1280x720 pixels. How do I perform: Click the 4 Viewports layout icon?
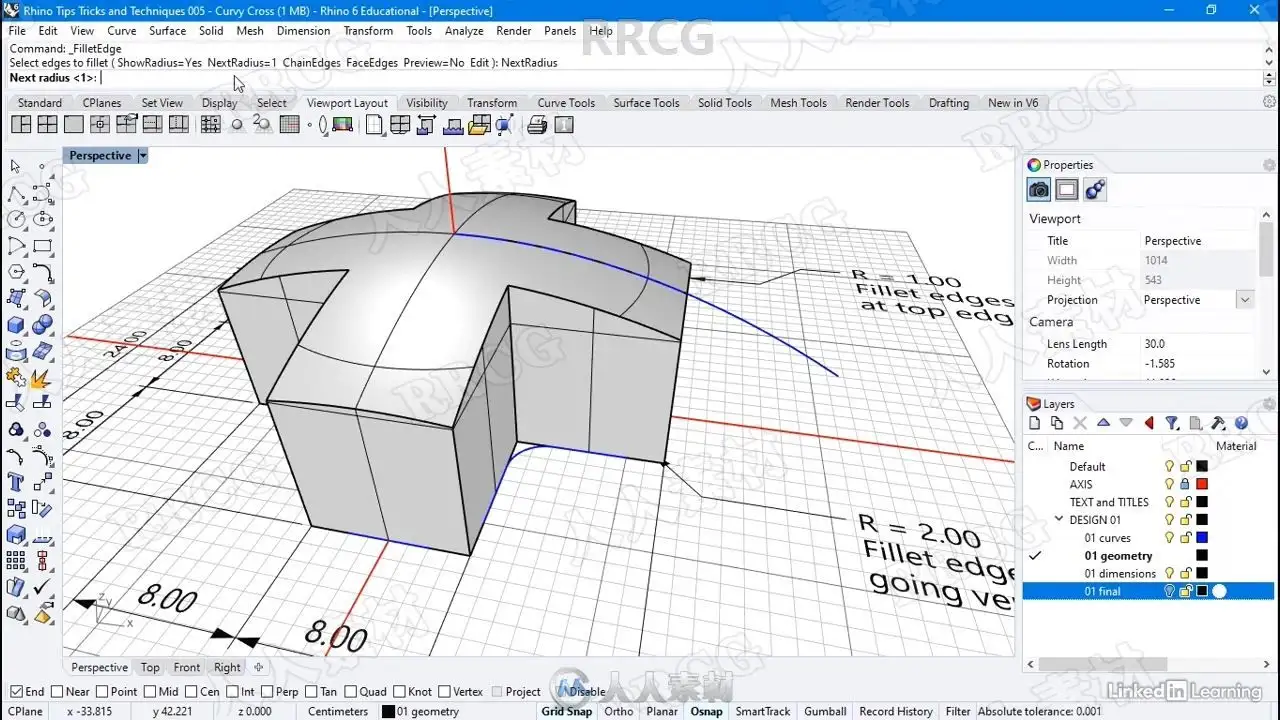click(x=47, y=125)
